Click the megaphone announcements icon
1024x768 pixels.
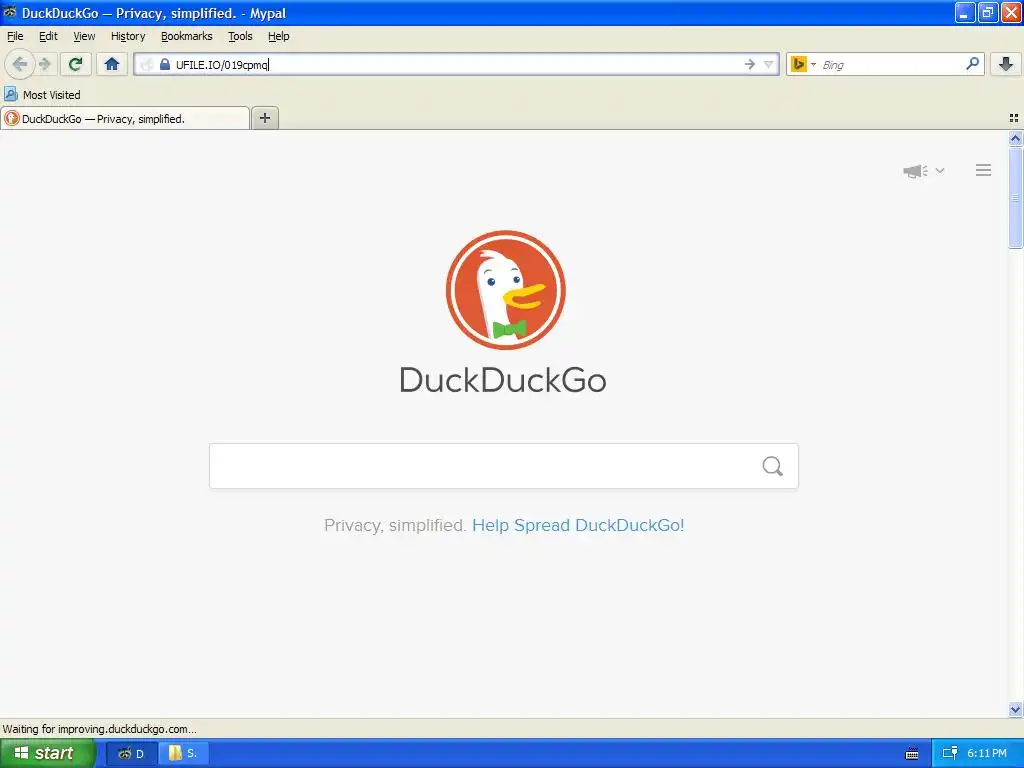point(916,171)
